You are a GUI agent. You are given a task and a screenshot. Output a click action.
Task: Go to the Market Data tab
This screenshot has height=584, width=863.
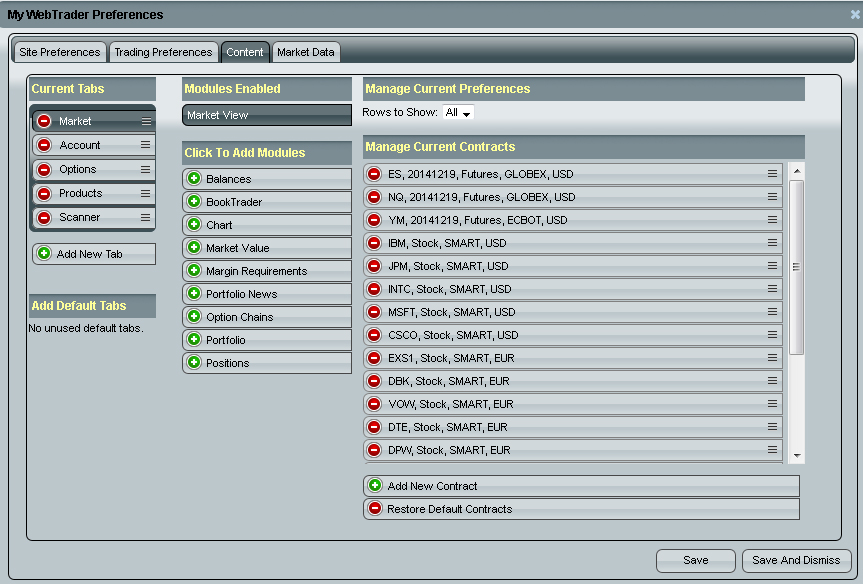click(305, 52)
